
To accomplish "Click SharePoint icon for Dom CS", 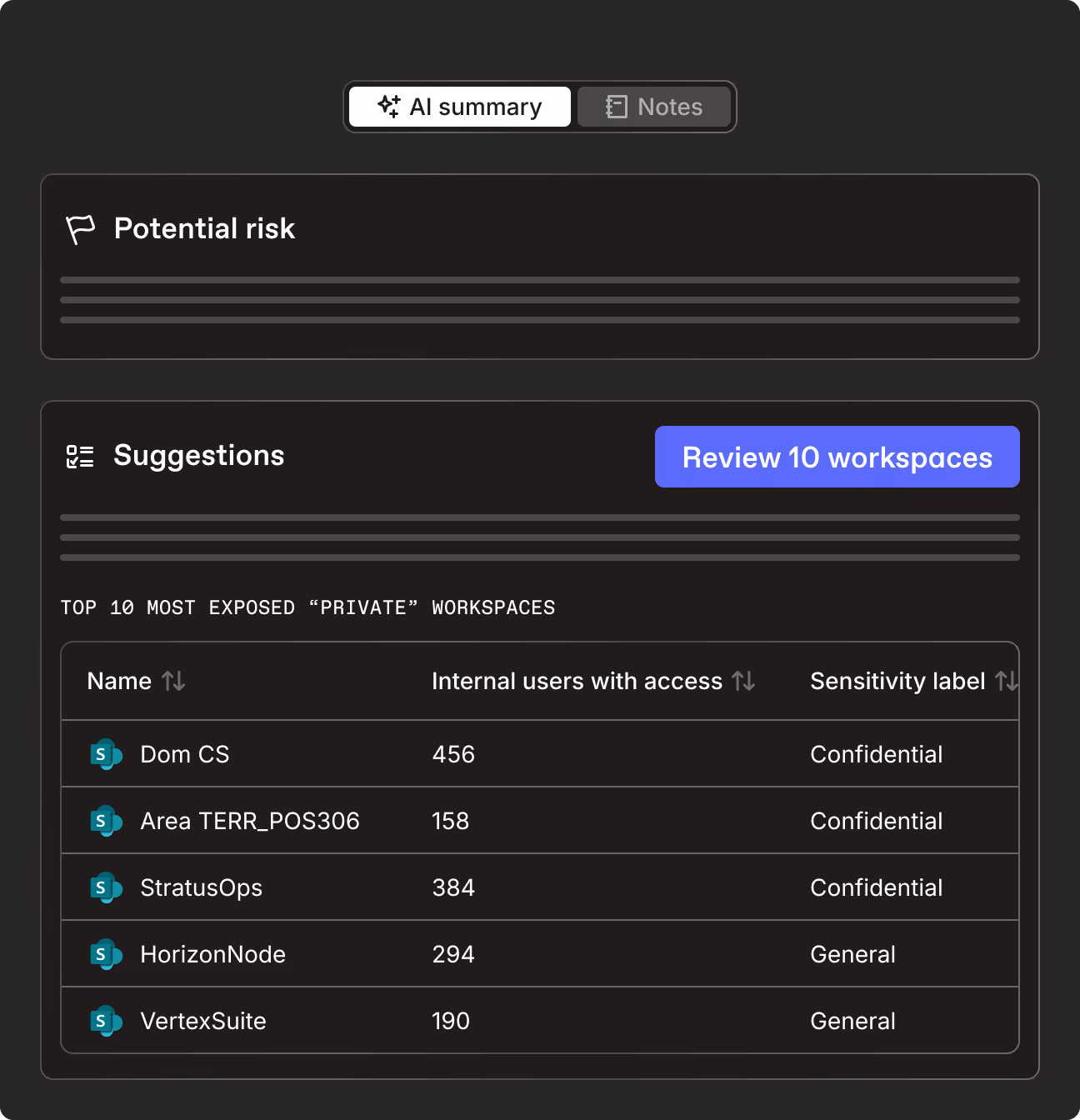I will coord(106,754).
